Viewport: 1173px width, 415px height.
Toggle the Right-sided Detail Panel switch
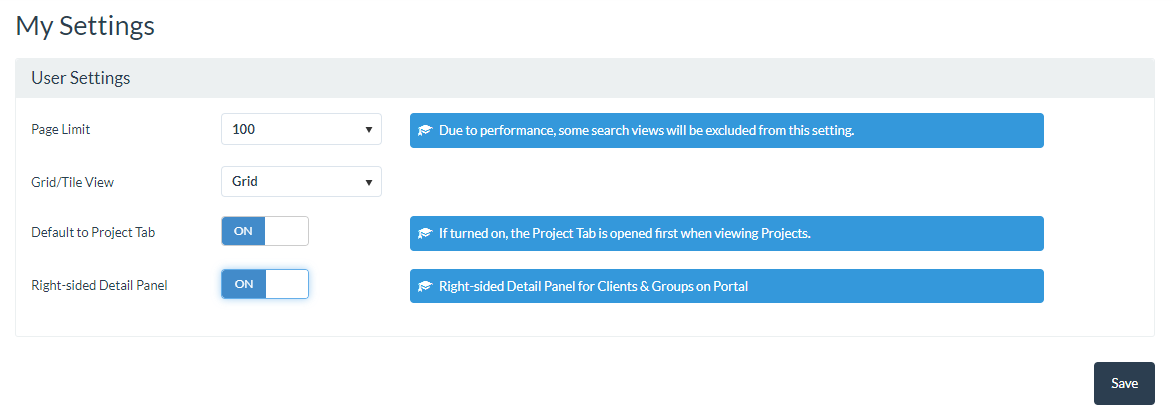pos(265,284)
